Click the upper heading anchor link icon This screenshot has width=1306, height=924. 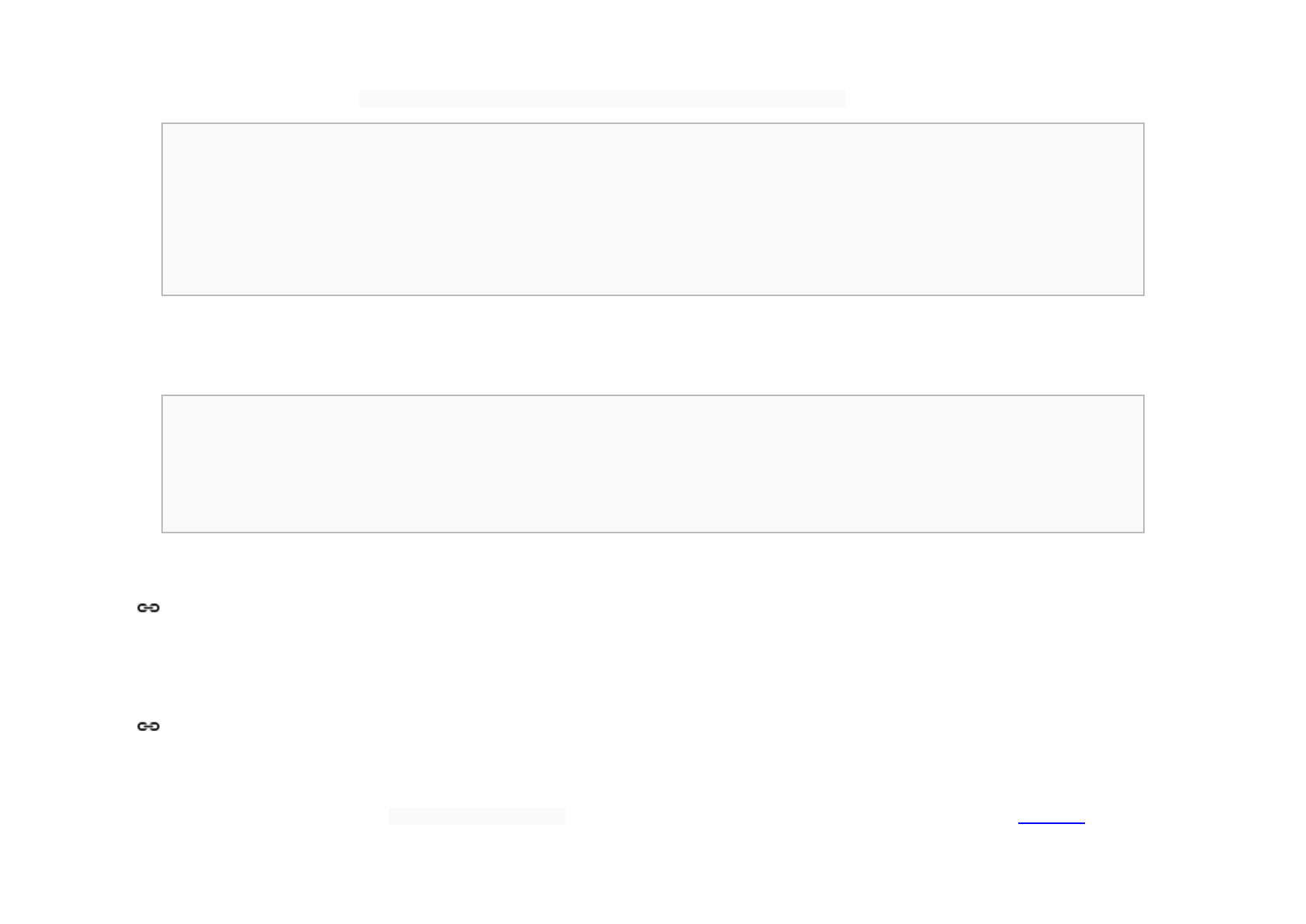(148, 608)
